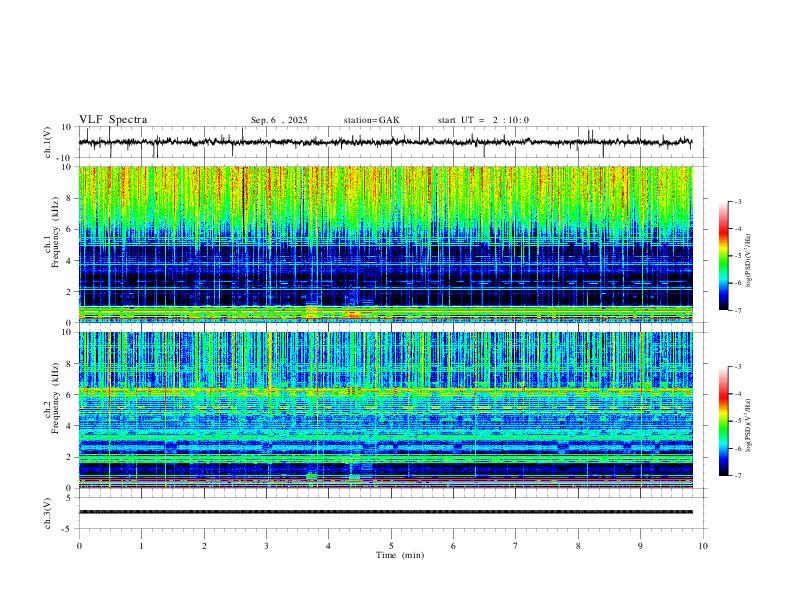Click time axis tick label "3"
The width and height of the screenshot is (792, 612).
pos(266,546)
